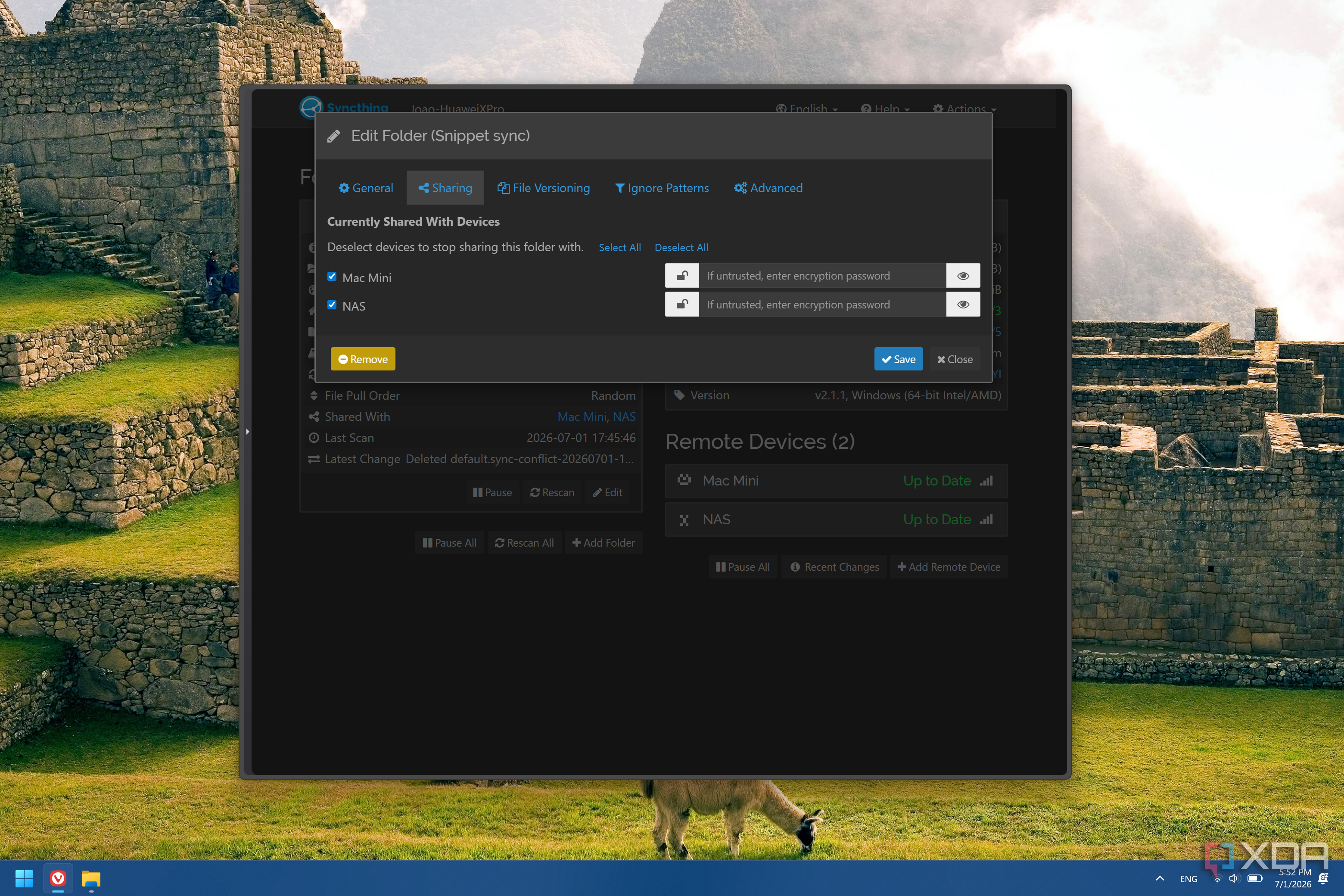Open the Actions dropdown menu
Viewport: 1344px width, 896px height.
(x=964, y=109)
